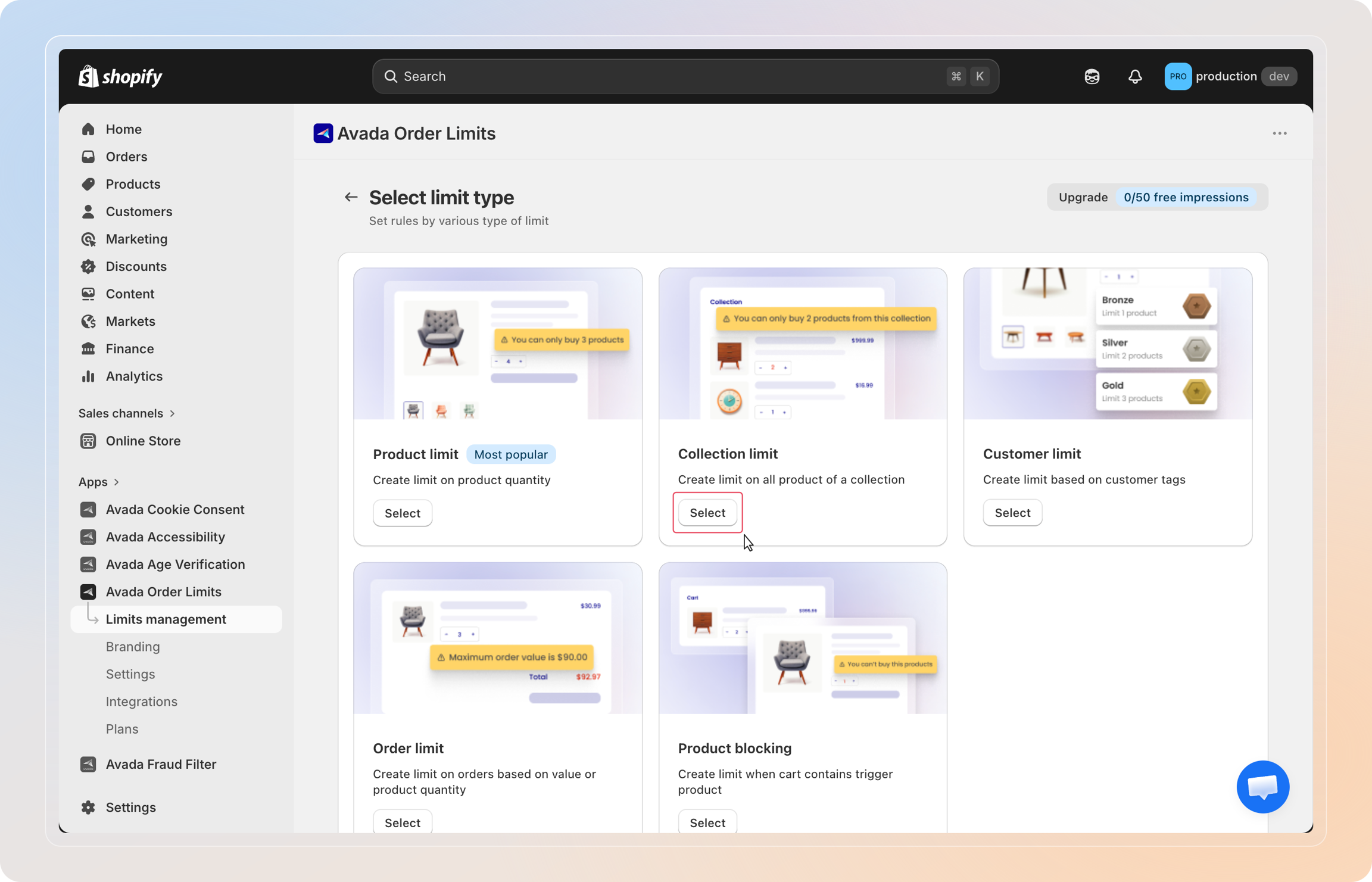Click the Avada Accessibility app icon
1372x882 pixels.
tap(88, 537)
